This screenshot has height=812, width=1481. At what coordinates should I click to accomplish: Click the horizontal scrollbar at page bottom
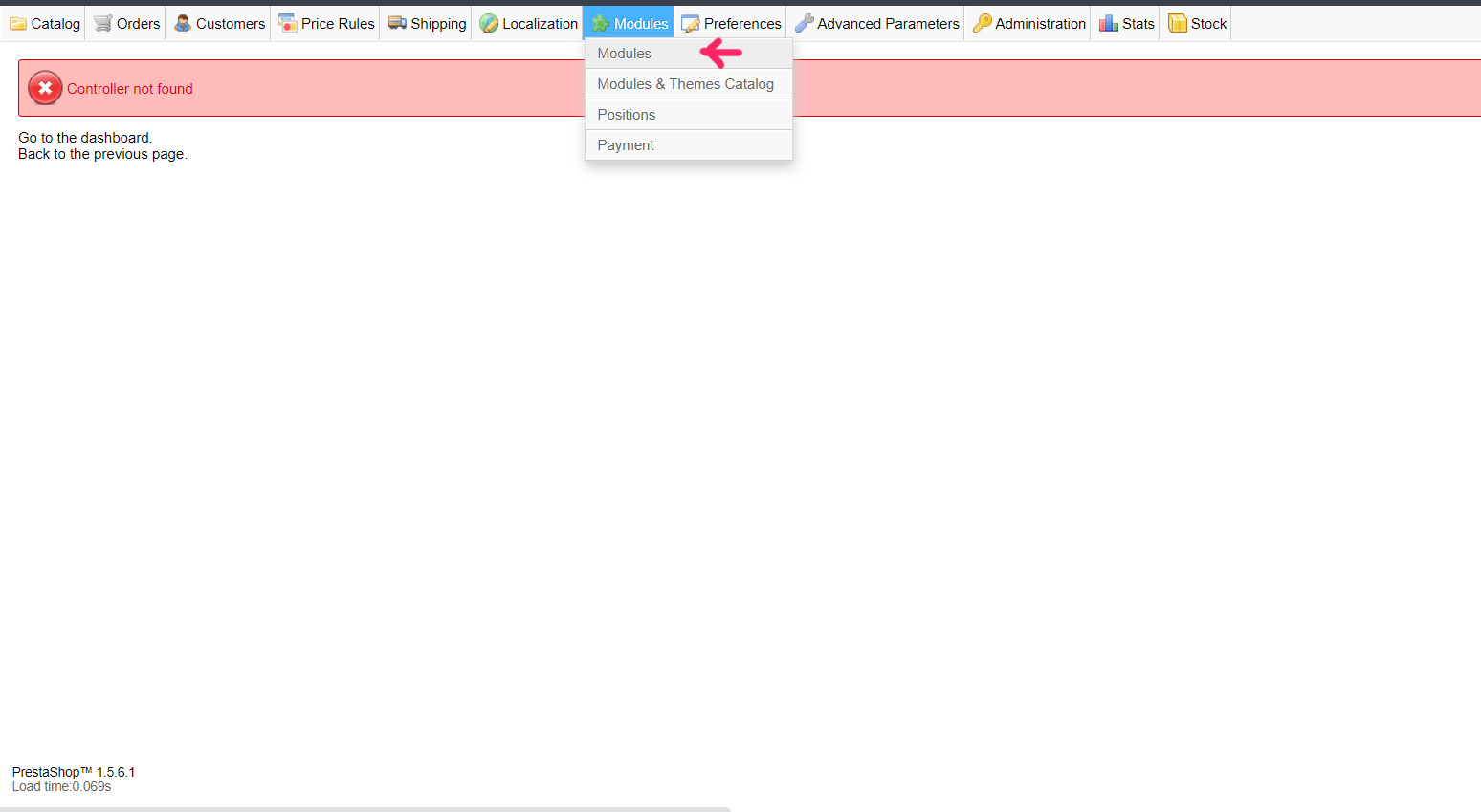click(365, 809)
